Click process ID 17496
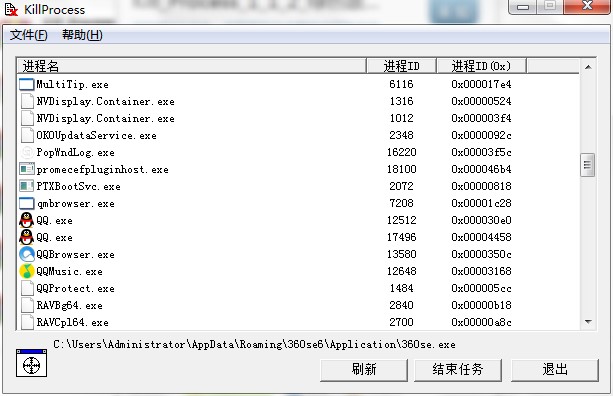613x396 pixels. [401, 237]
